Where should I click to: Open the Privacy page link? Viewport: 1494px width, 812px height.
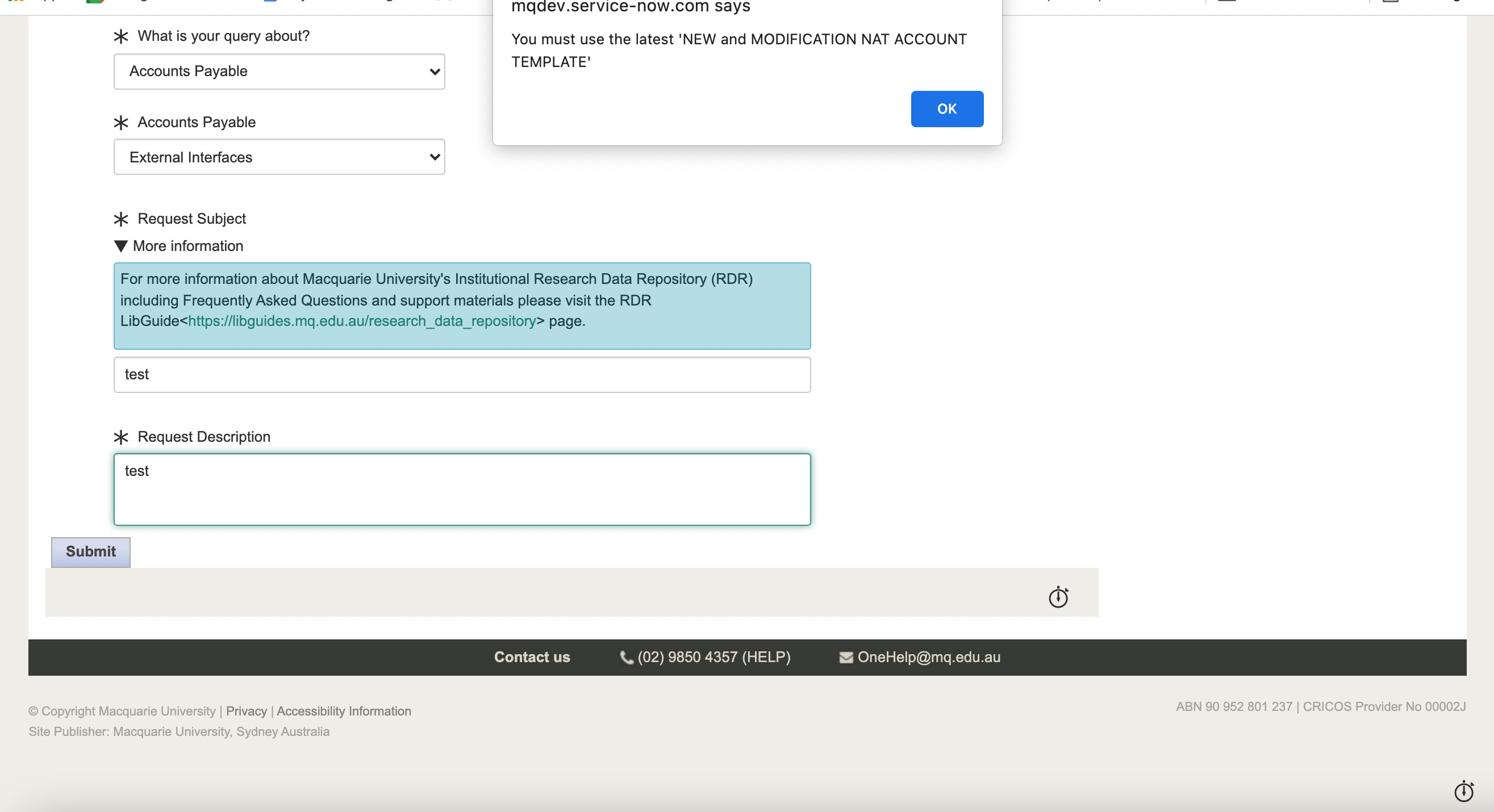coord(247,711)
